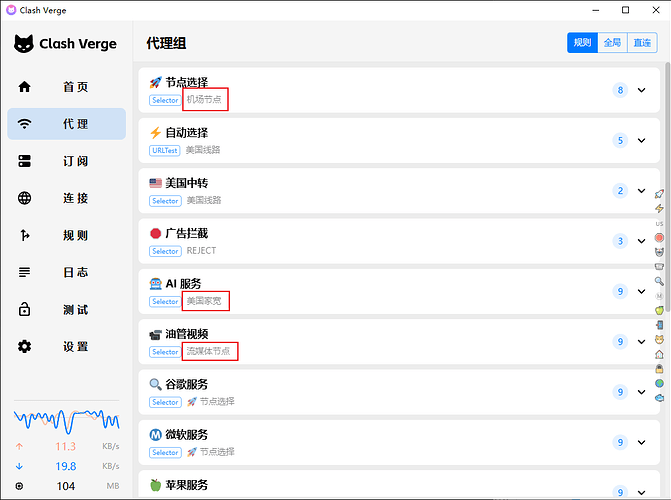Jump to green apple group in side strip
The image size is (671, 500).
click(659, 310)
